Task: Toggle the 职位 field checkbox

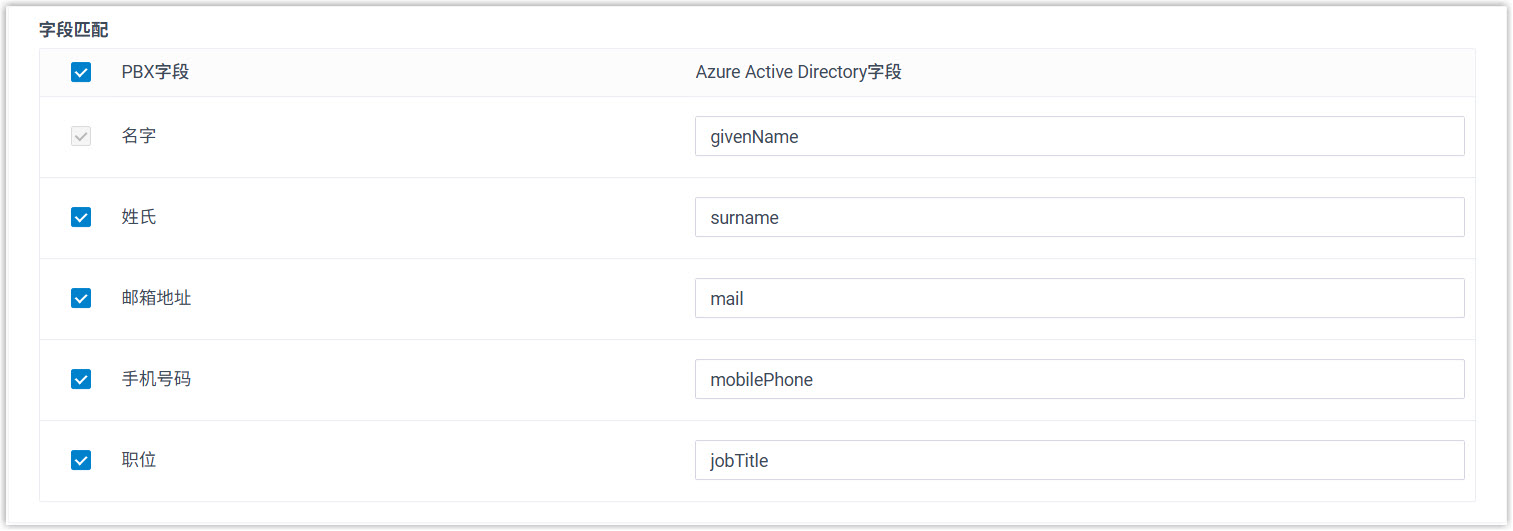Action: [x=81, y=460]
